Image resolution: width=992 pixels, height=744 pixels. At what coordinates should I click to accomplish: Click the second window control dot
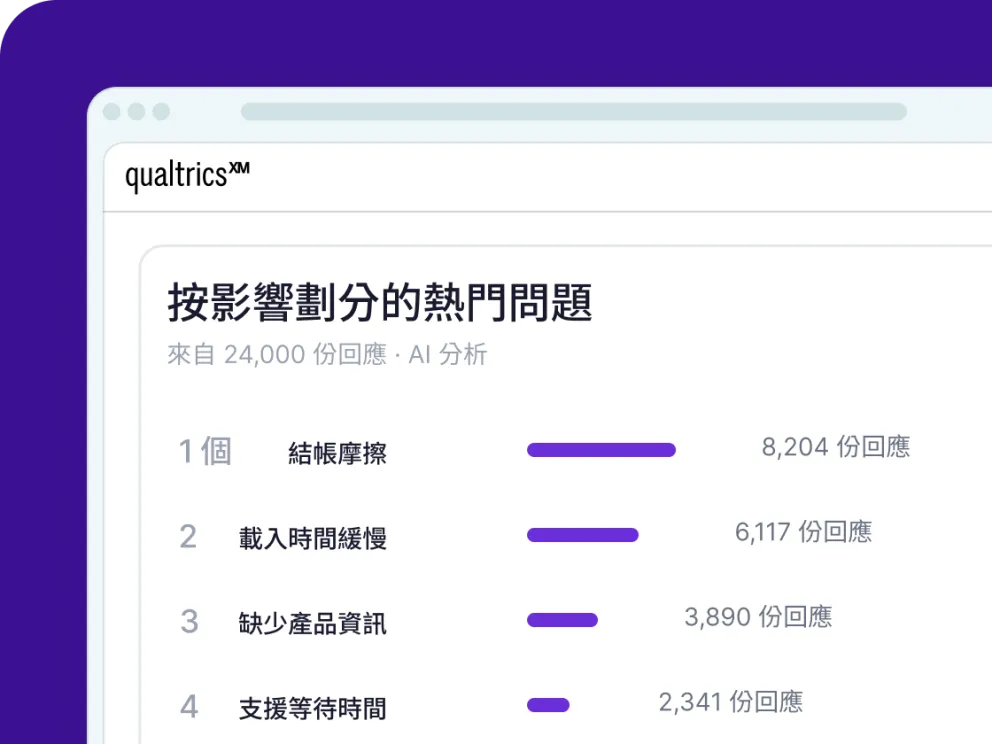(137, 111)
